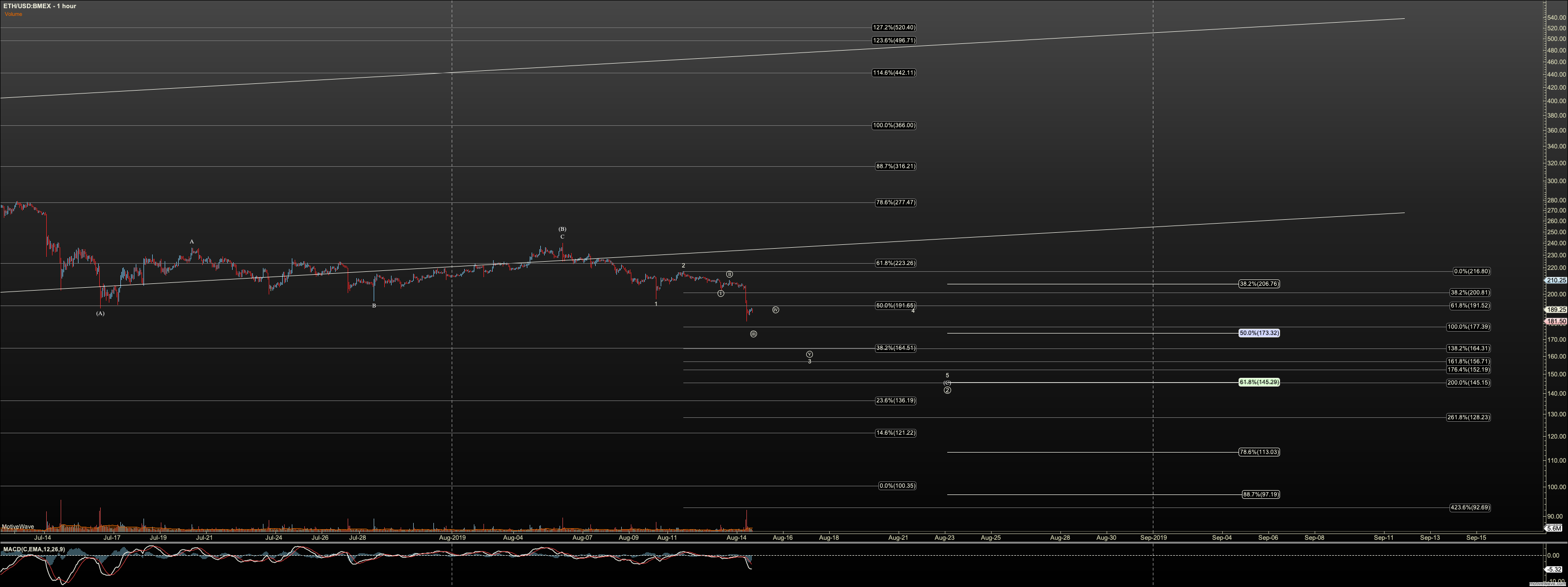Select the MACD(C,EMA,12,26,9) study label
The height and width of the screenshot is (587, 1568).
(x=34, y=549)
